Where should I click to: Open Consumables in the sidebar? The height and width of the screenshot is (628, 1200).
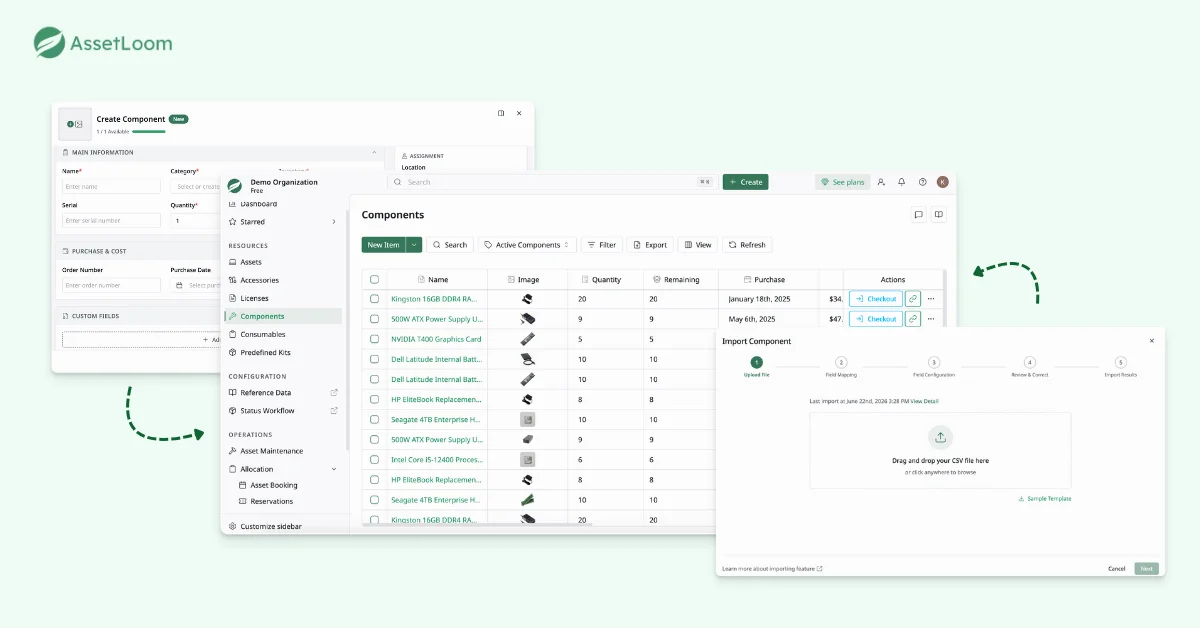[262, 334]
